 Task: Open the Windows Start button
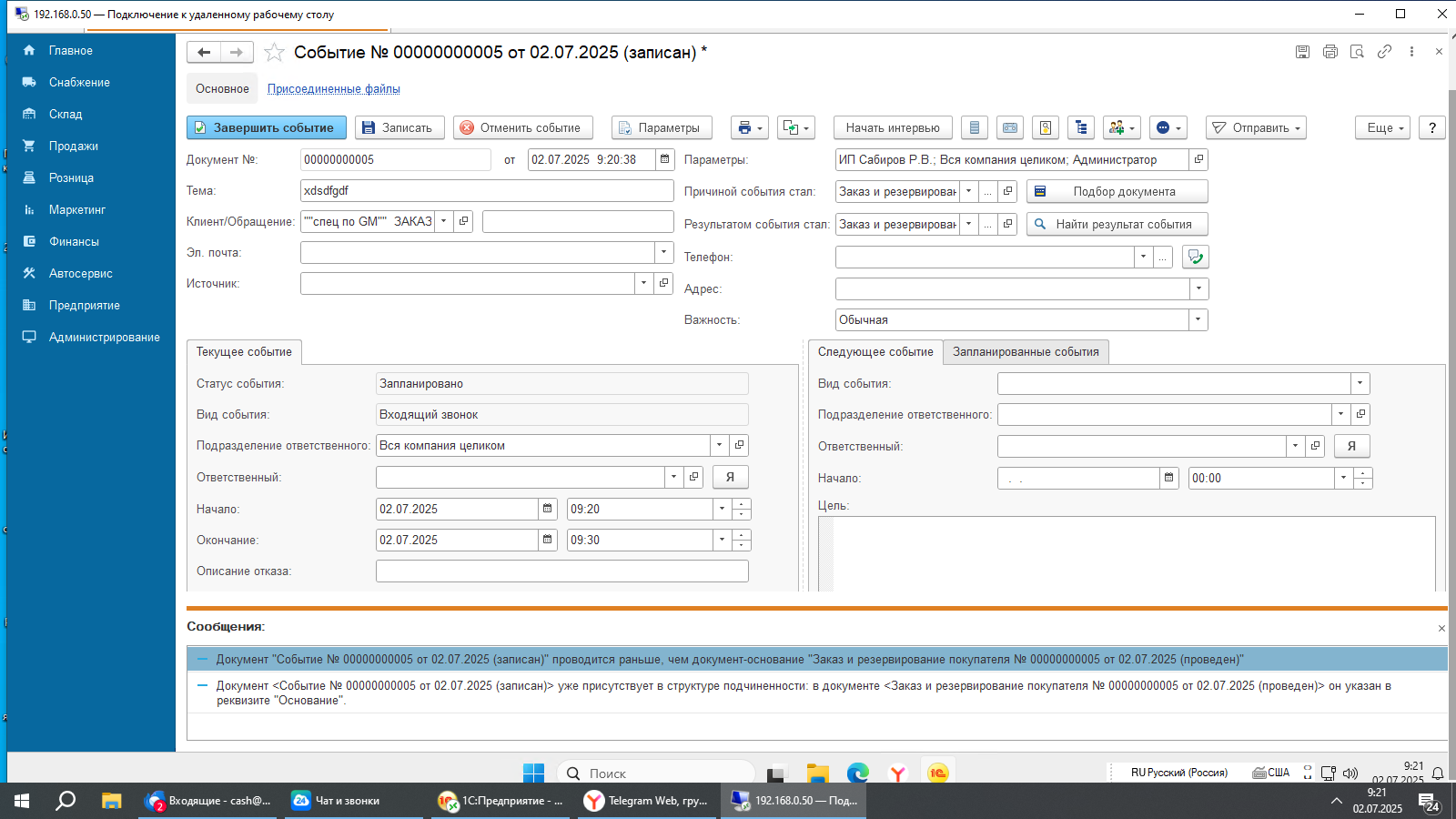tap(22, 801)
